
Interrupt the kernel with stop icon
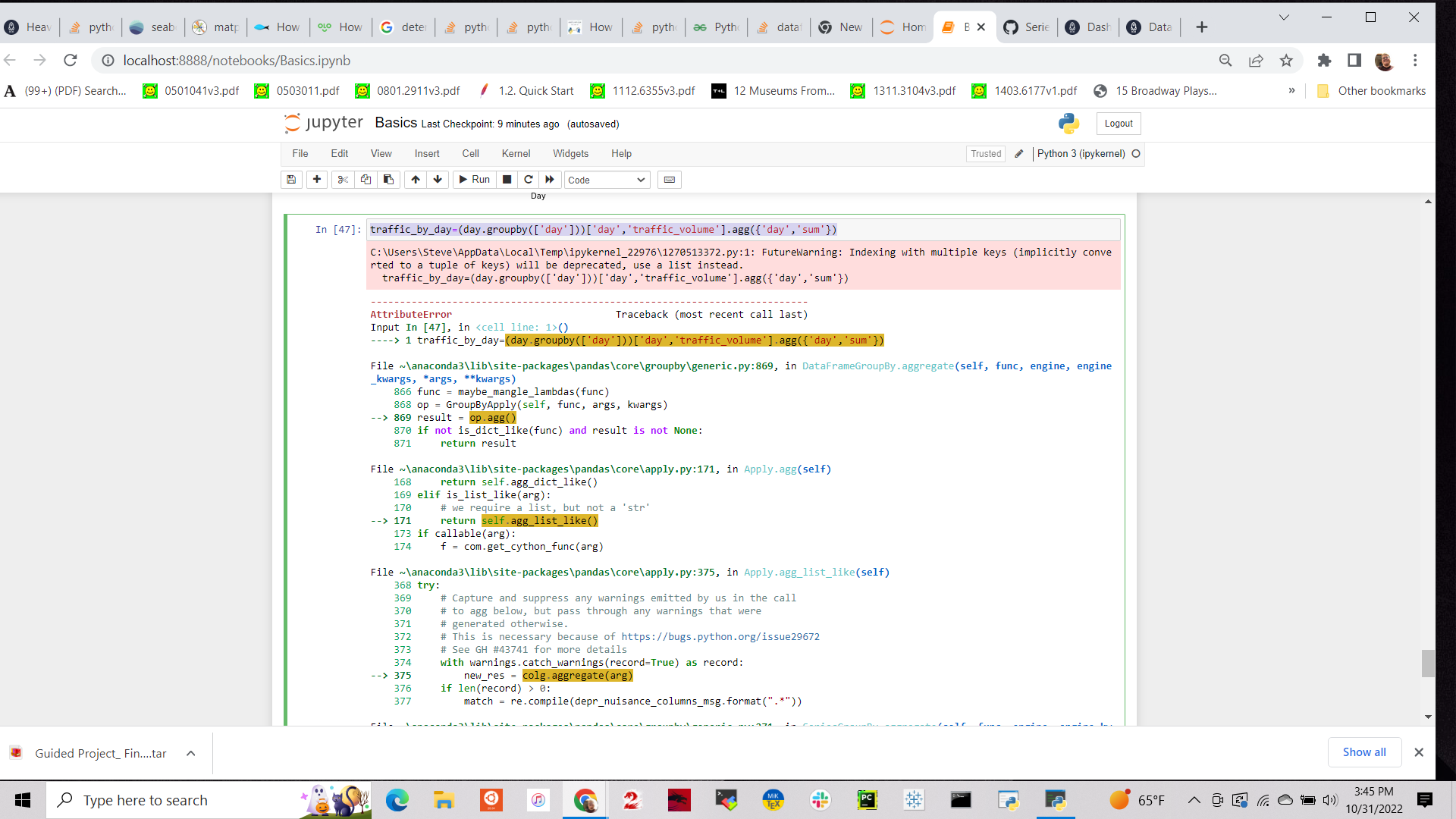point(507,180)
